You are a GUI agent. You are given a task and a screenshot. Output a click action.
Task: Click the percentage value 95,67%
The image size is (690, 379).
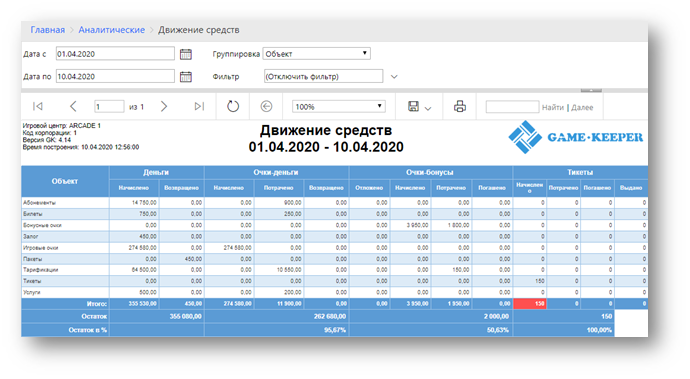coord(335,330)
